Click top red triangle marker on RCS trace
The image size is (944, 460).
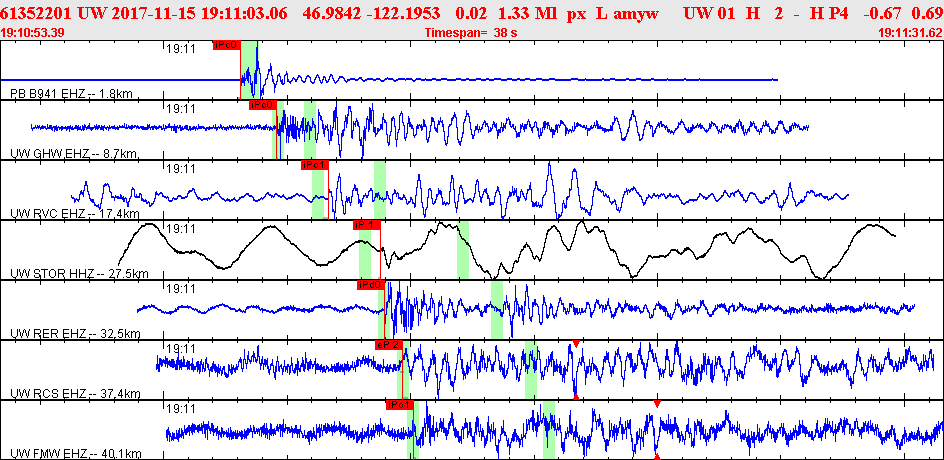[x=576, y=344]
